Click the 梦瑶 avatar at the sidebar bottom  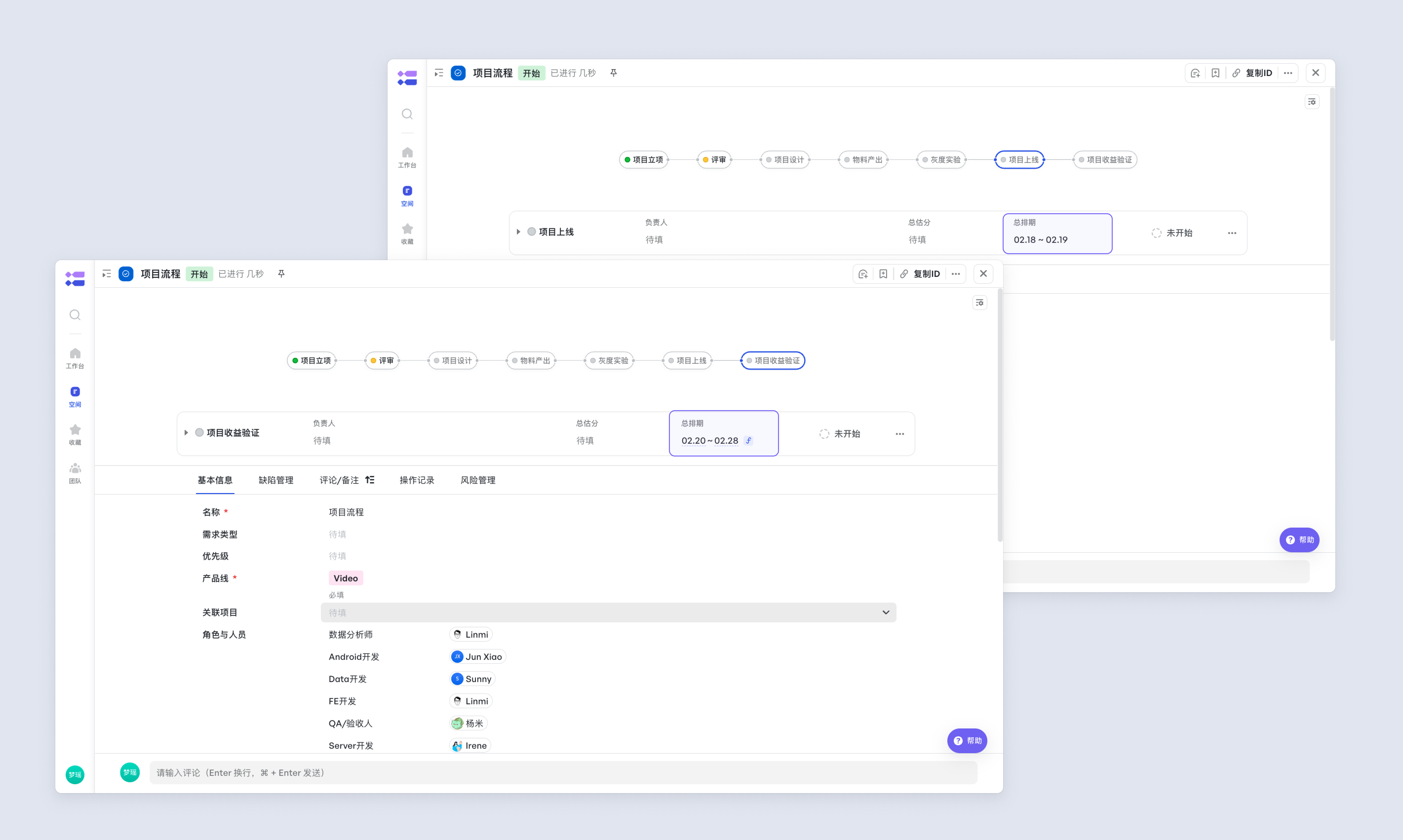[75, 774]
